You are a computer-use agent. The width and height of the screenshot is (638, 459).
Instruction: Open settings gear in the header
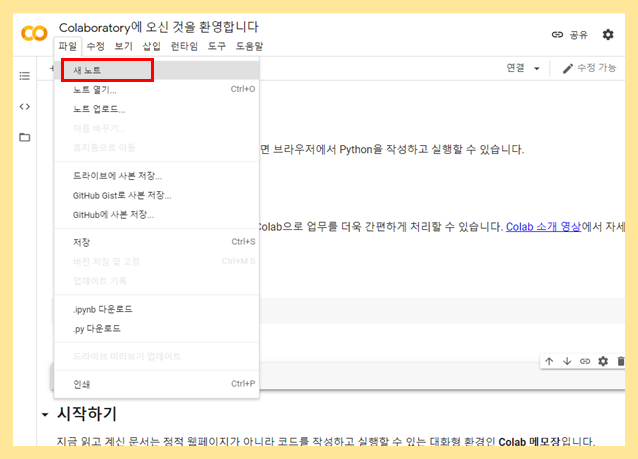coord(608,35)
